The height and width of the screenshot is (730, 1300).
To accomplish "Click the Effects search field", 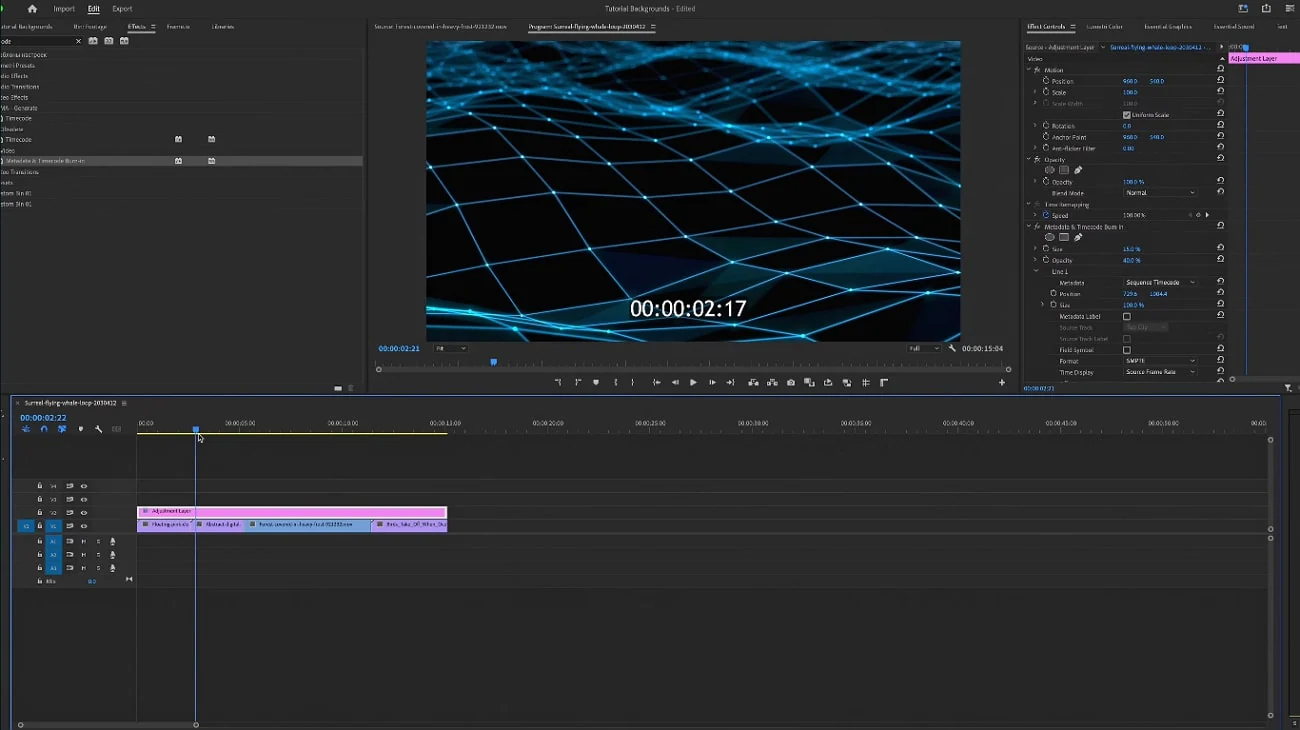I will pos(40,41).
